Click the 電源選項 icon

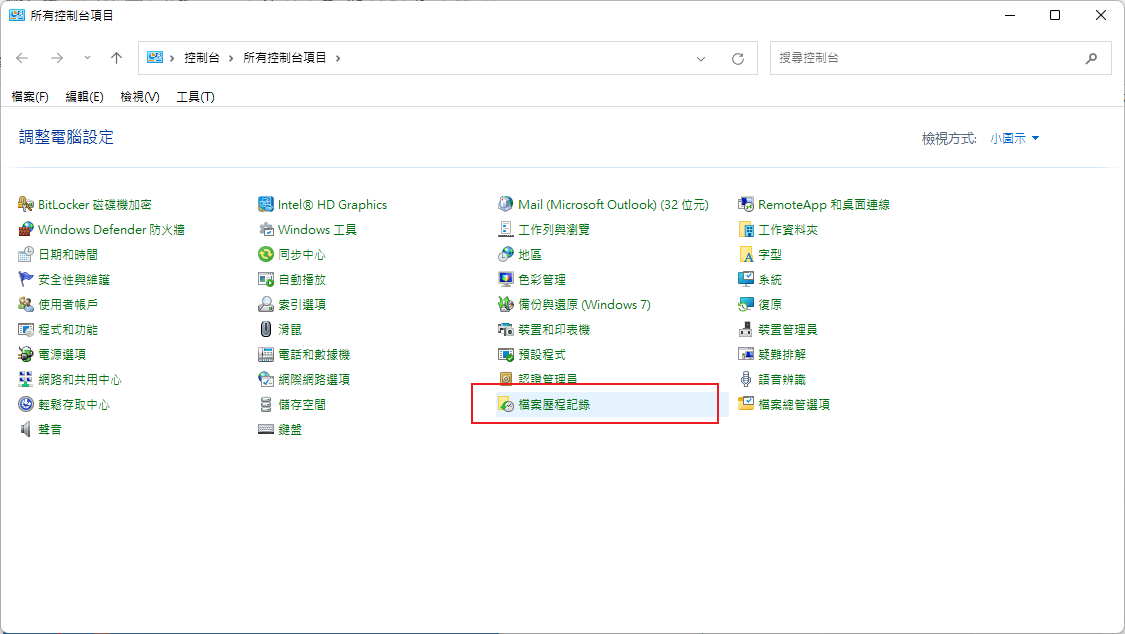(26, 355)
